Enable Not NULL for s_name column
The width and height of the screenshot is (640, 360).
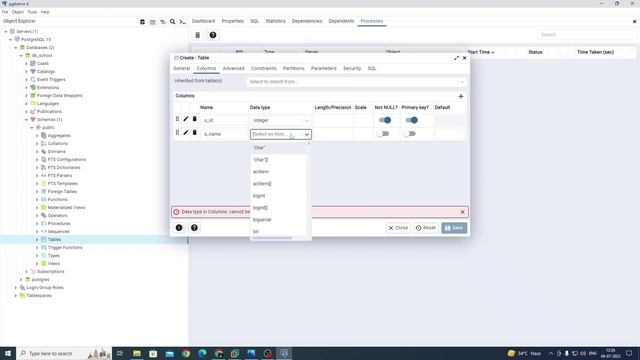point(383,134)
